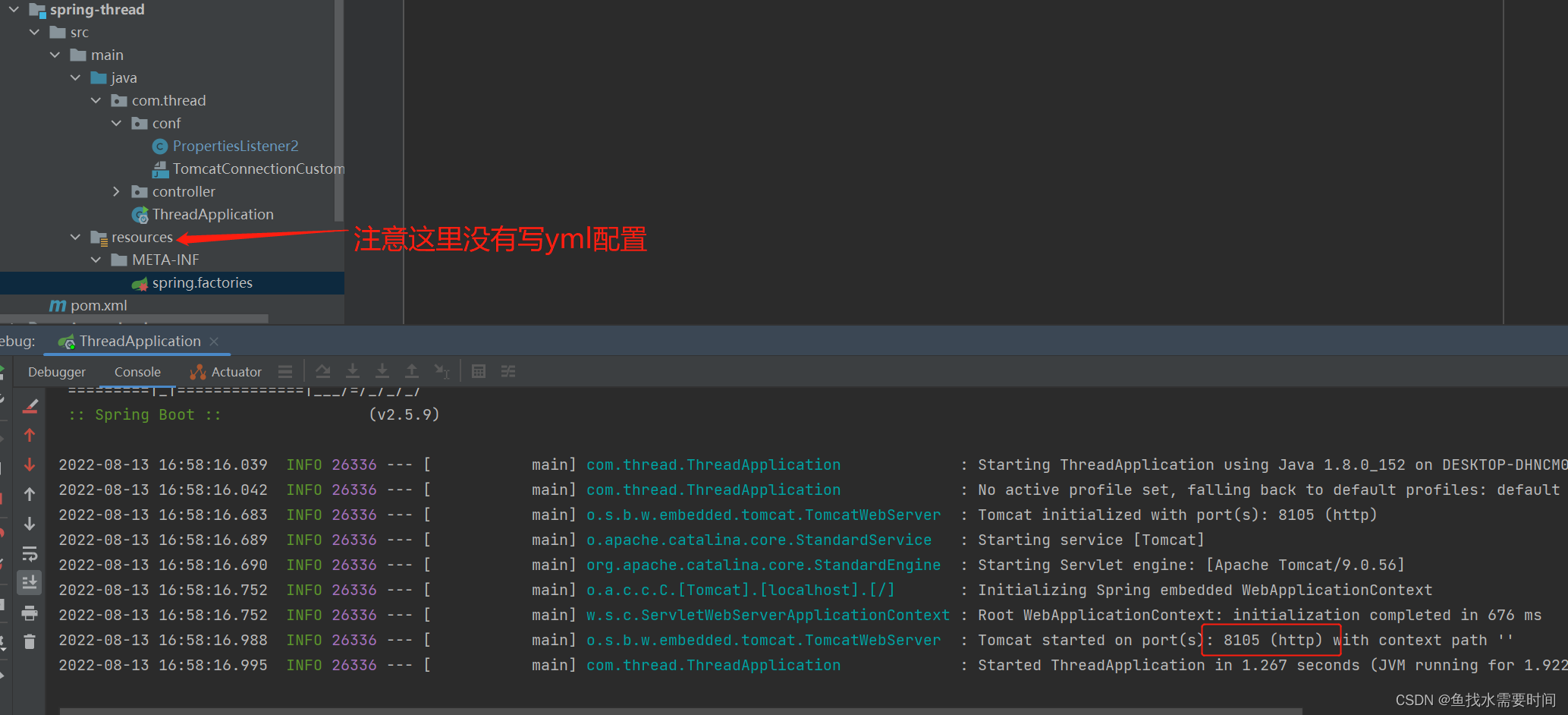1568x715 pixels.
Task: Print console output via printer icon
Action: pos(30,613)
